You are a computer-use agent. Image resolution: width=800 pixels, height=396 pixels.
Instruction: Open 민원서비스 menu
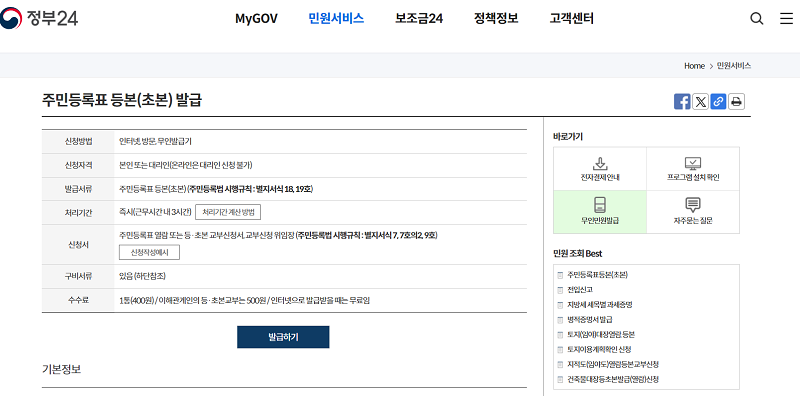click(x=336, y=19)
